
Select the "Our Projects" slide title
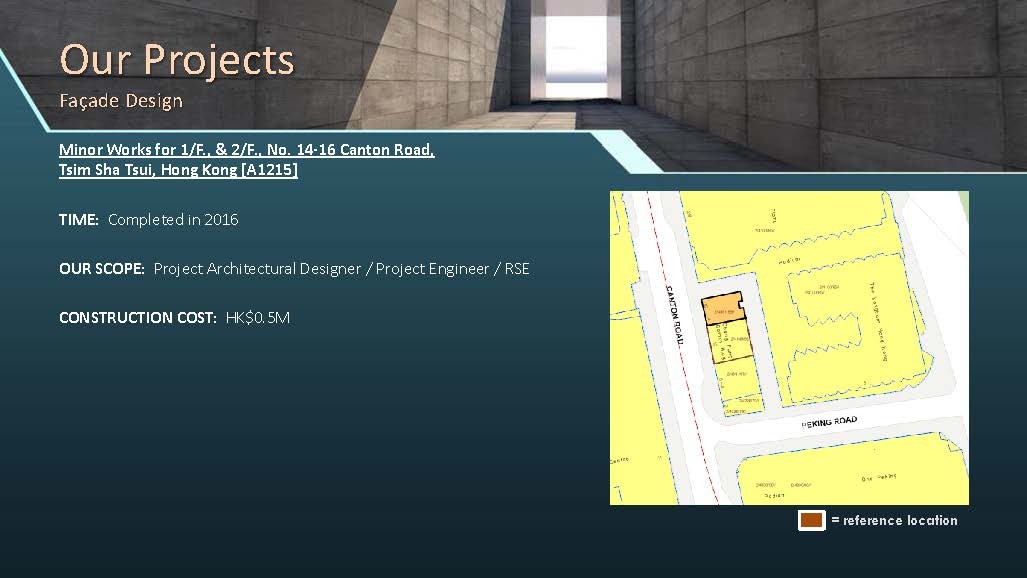tap(177, 59)
